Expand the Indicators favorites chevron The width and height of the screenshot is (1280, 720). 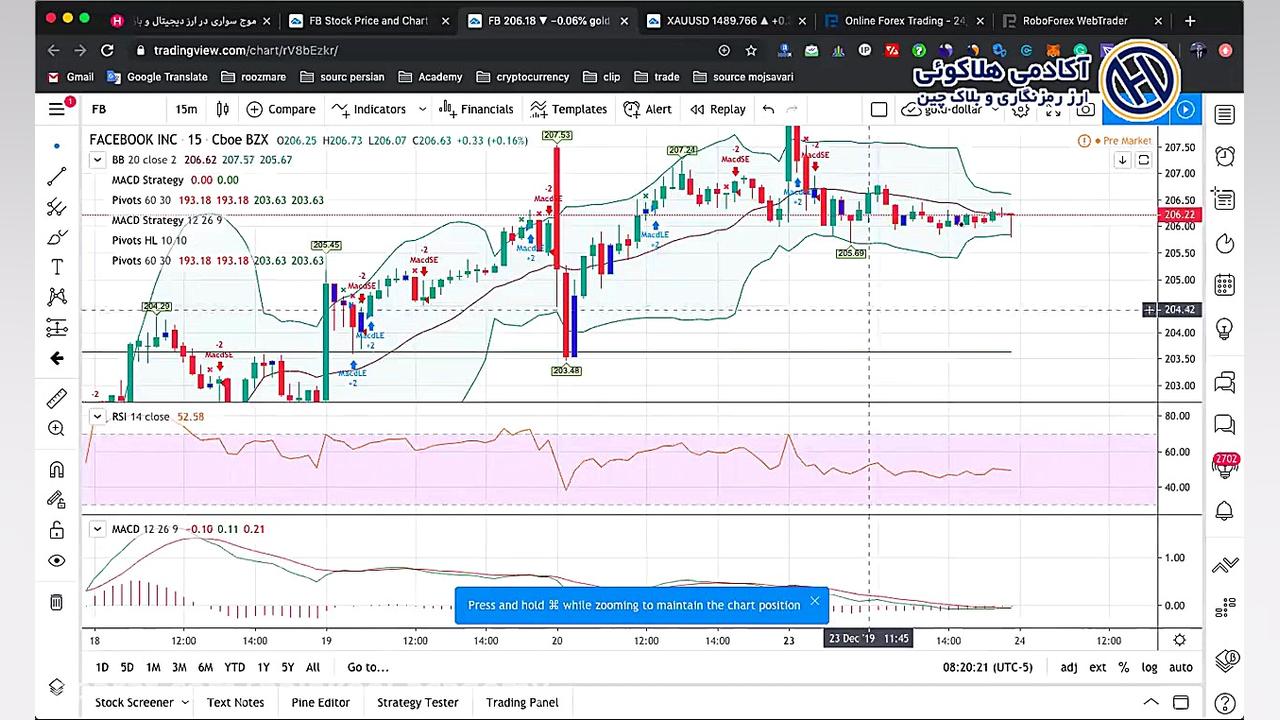pyautogui.click(x=422, y=109)
